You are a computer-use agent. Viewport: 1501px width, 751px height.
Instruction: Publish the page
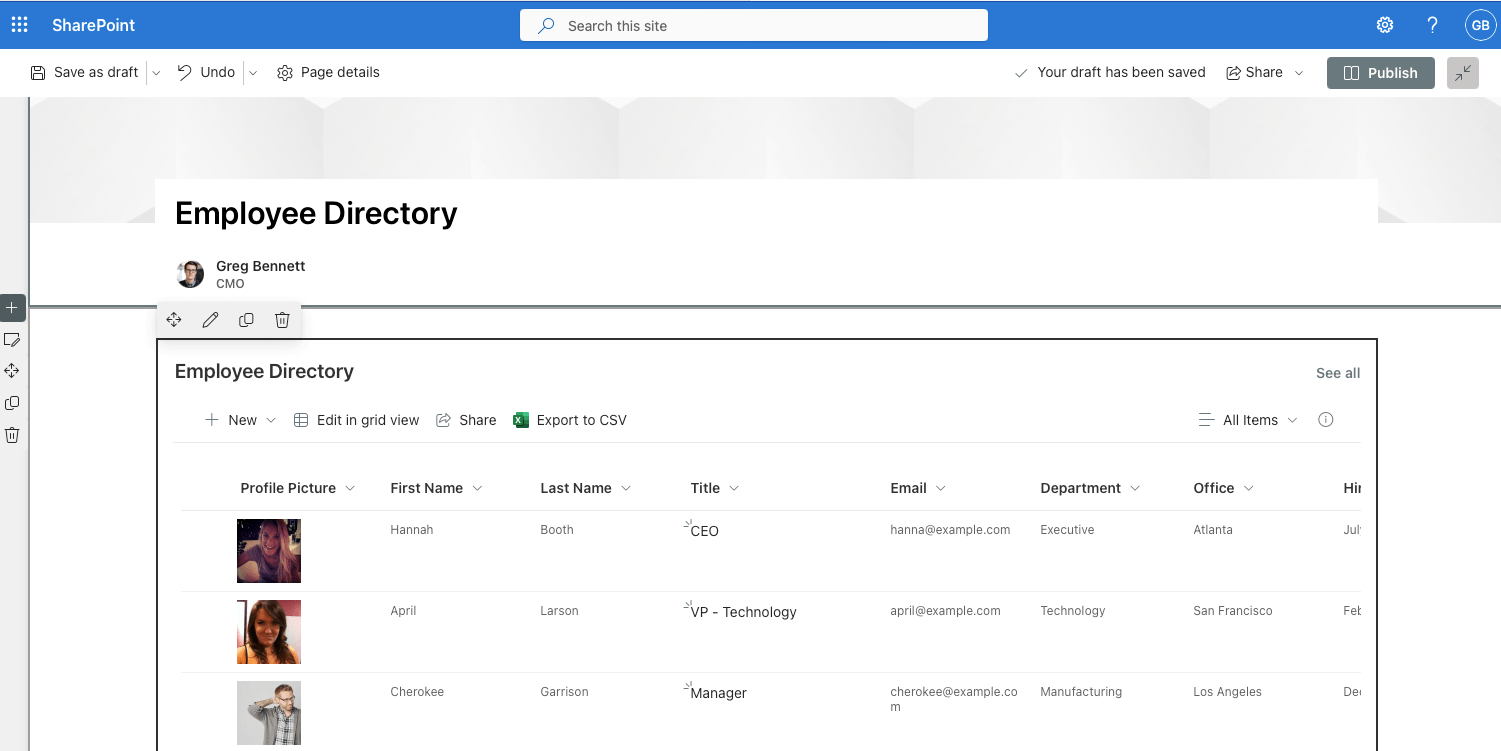1380,72
